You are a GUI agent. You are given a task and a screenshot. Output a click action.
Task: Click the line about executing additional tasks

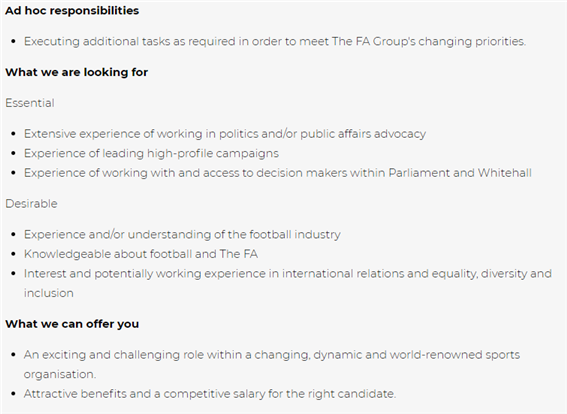coord(275,42)
